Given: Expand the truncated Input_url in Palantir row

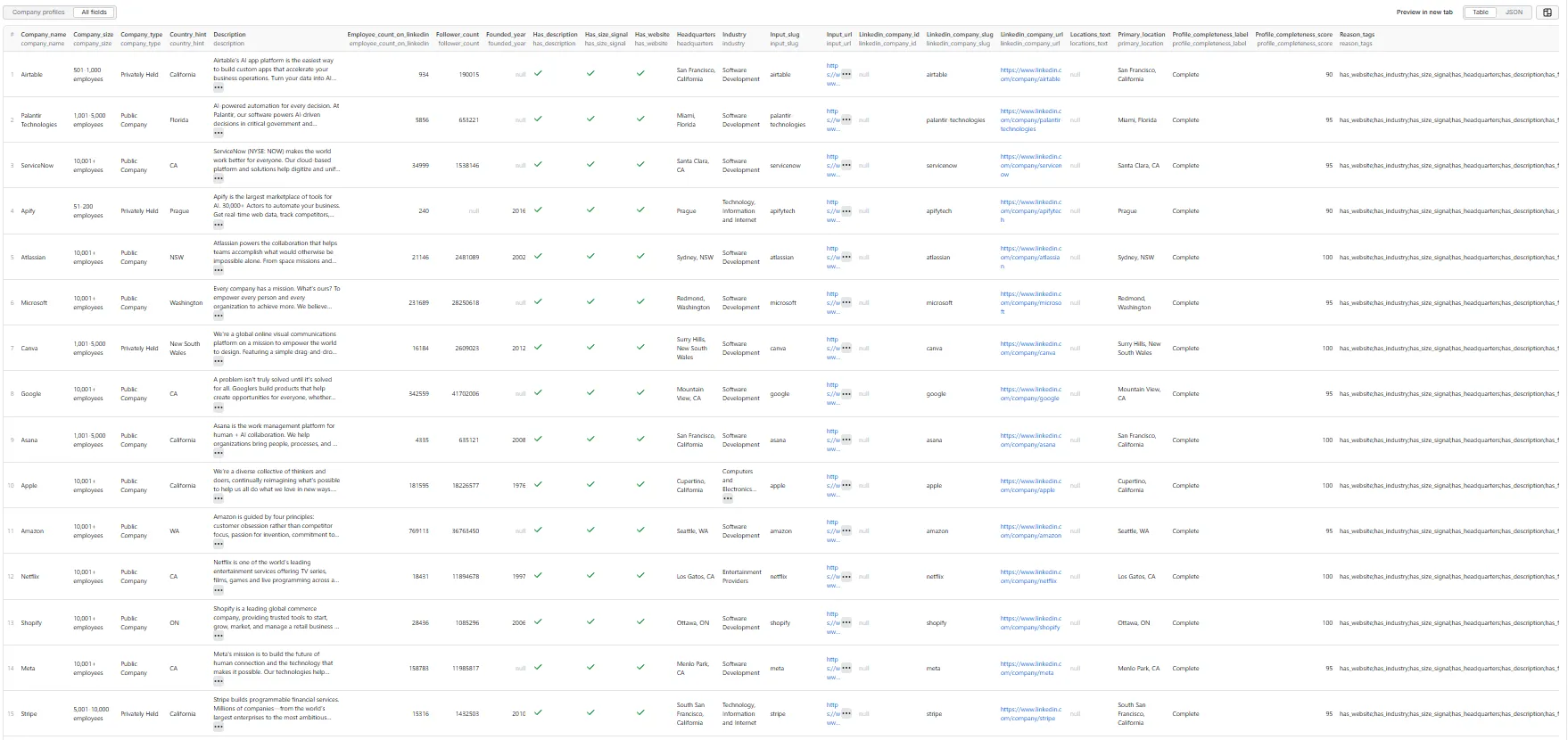Looking at the screenshot, I should click(846, 119).
